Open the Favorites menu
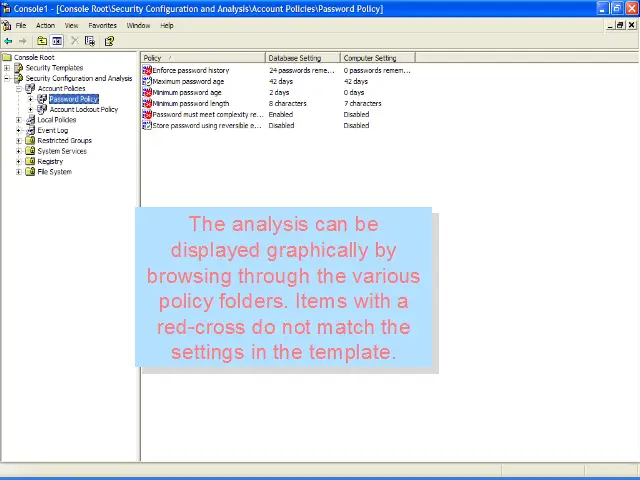 point(102,25)
